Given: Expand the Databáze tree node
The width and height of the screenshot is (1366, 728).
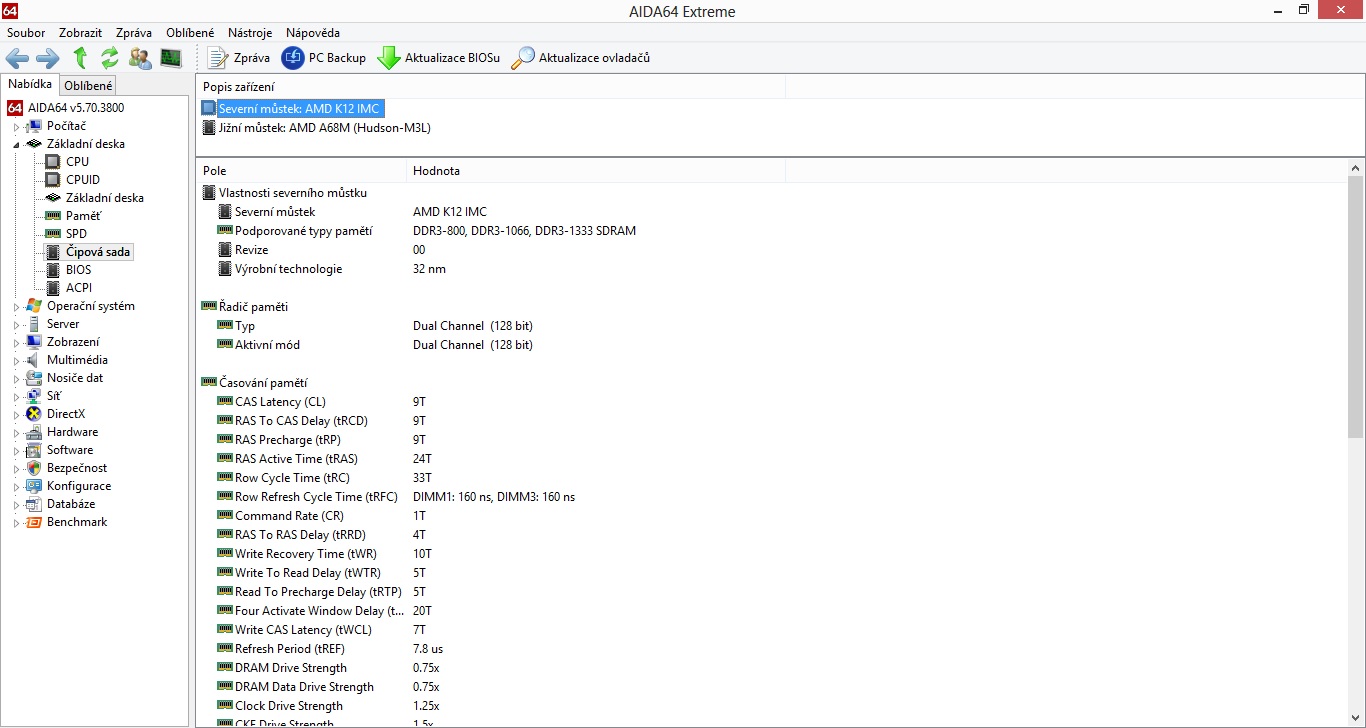Looking at the screenshot, I should [16, 505].
